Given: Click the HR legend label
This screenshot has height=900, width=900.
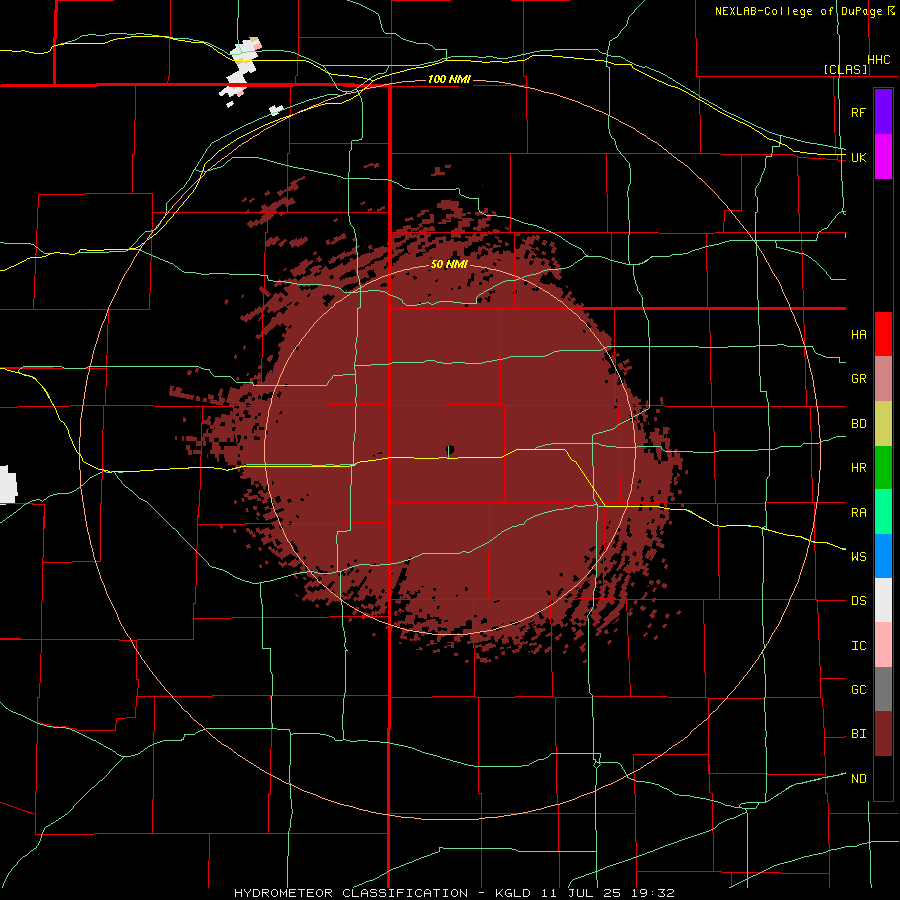Looking at the screenshot, I should click(858, 468).
